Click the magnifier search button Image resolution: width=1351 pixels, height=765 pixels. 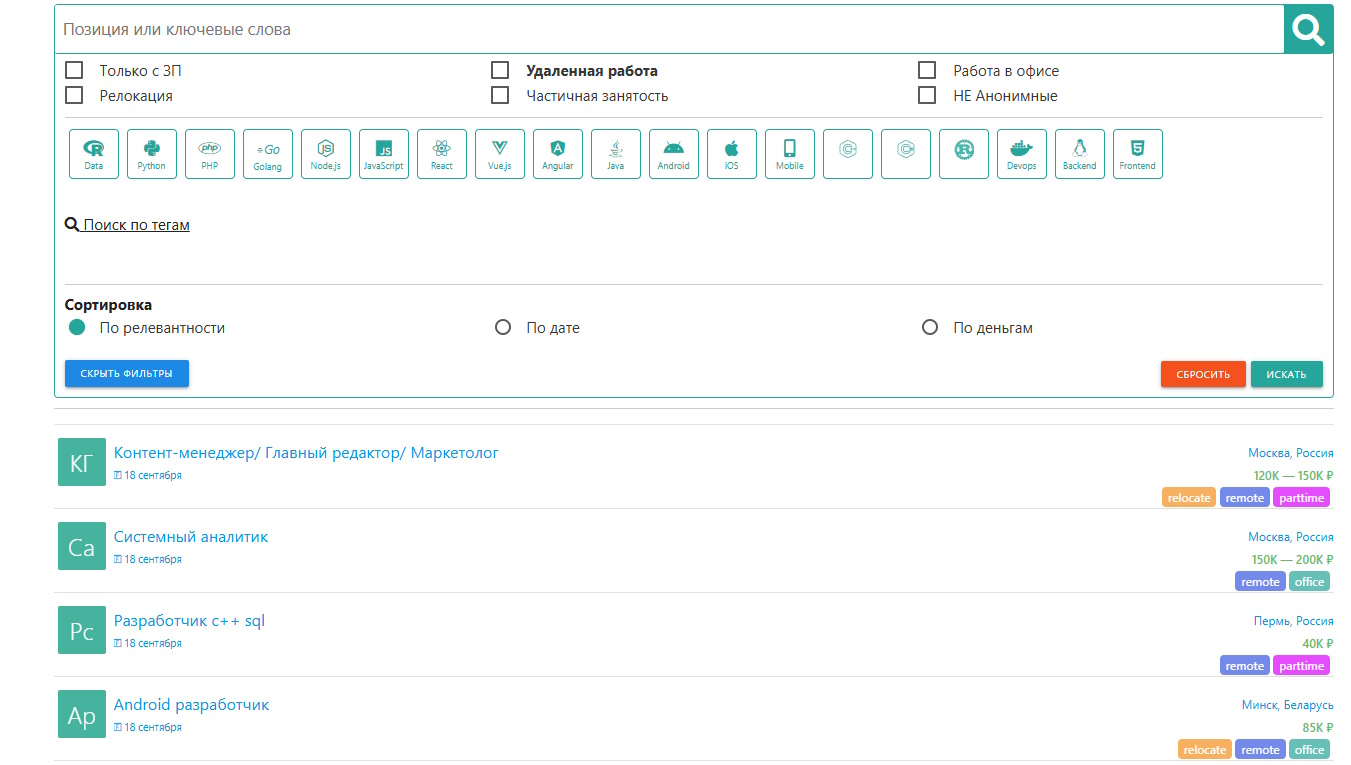pos(1308,30)
